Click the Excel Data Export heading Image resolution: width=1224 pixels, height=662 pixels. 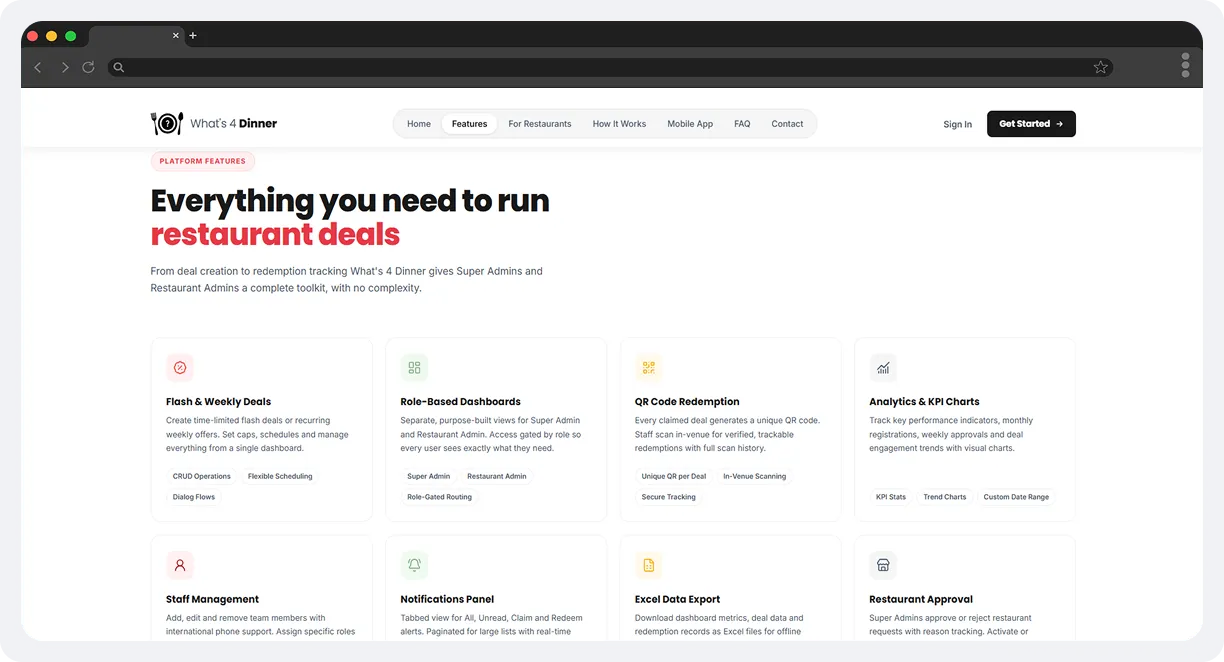pyautogui.click(x=677, y=599)
